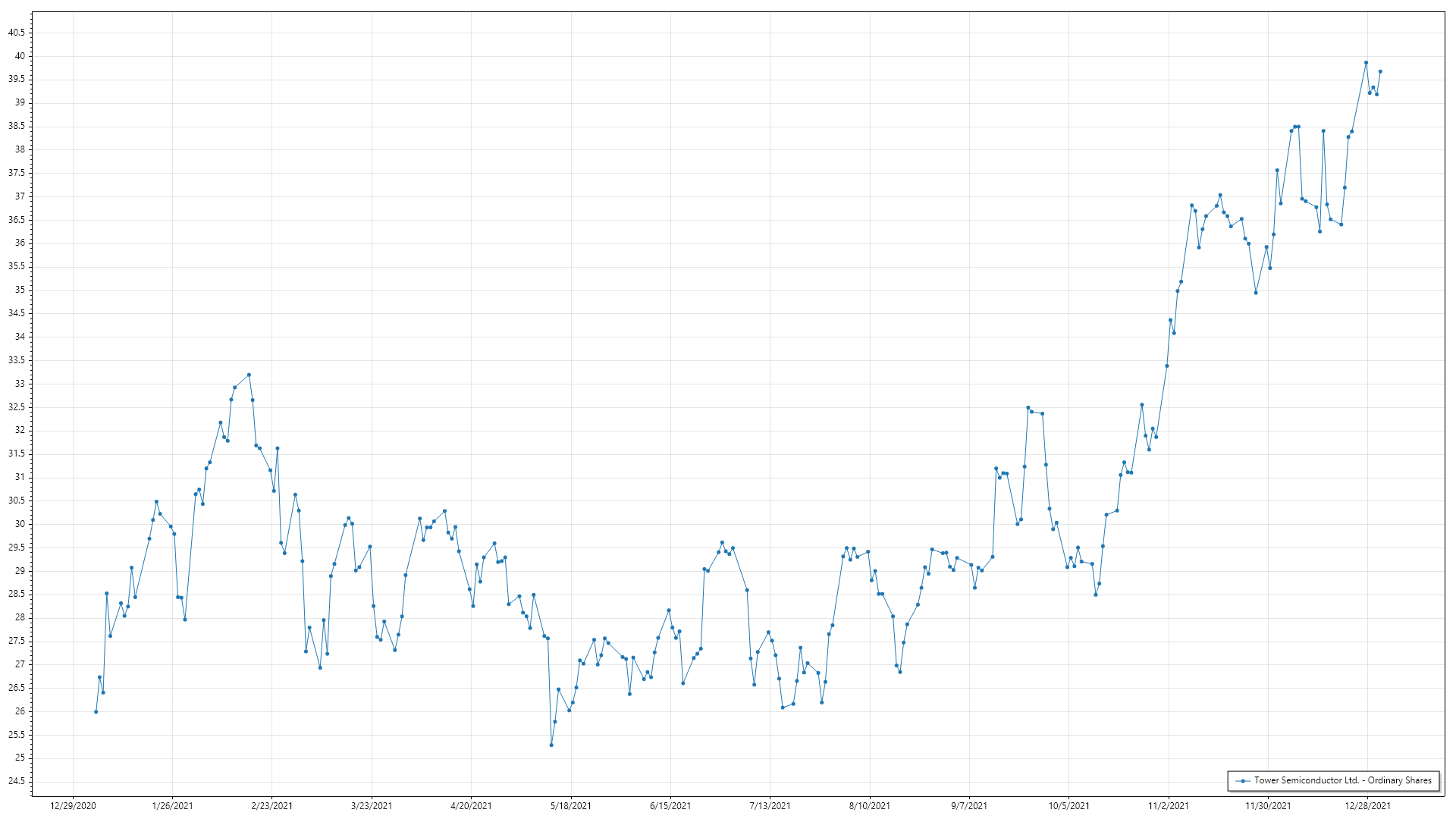
Task: Select the 9/7/2021 x-axis date label
Action: tap(969, 805)
